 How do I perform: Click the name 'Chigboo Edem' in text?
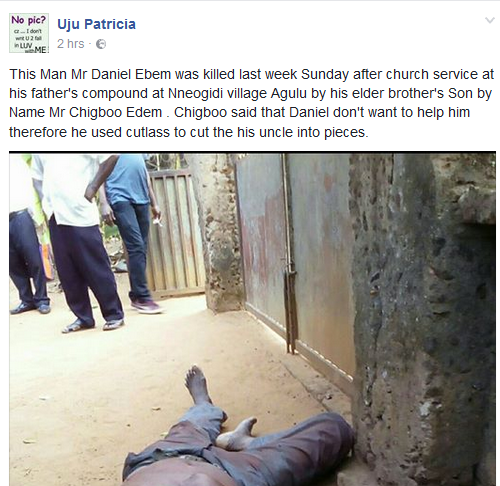(x=115, y=112)
